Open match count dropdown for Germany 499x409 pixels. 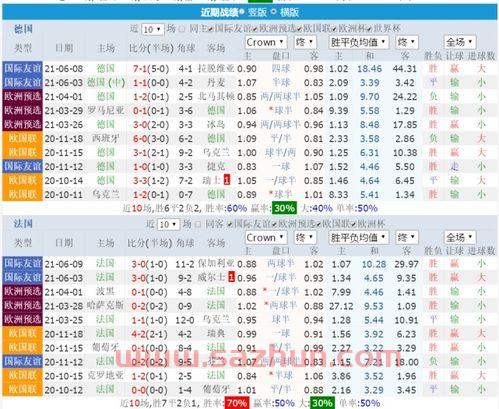point(153,29)
